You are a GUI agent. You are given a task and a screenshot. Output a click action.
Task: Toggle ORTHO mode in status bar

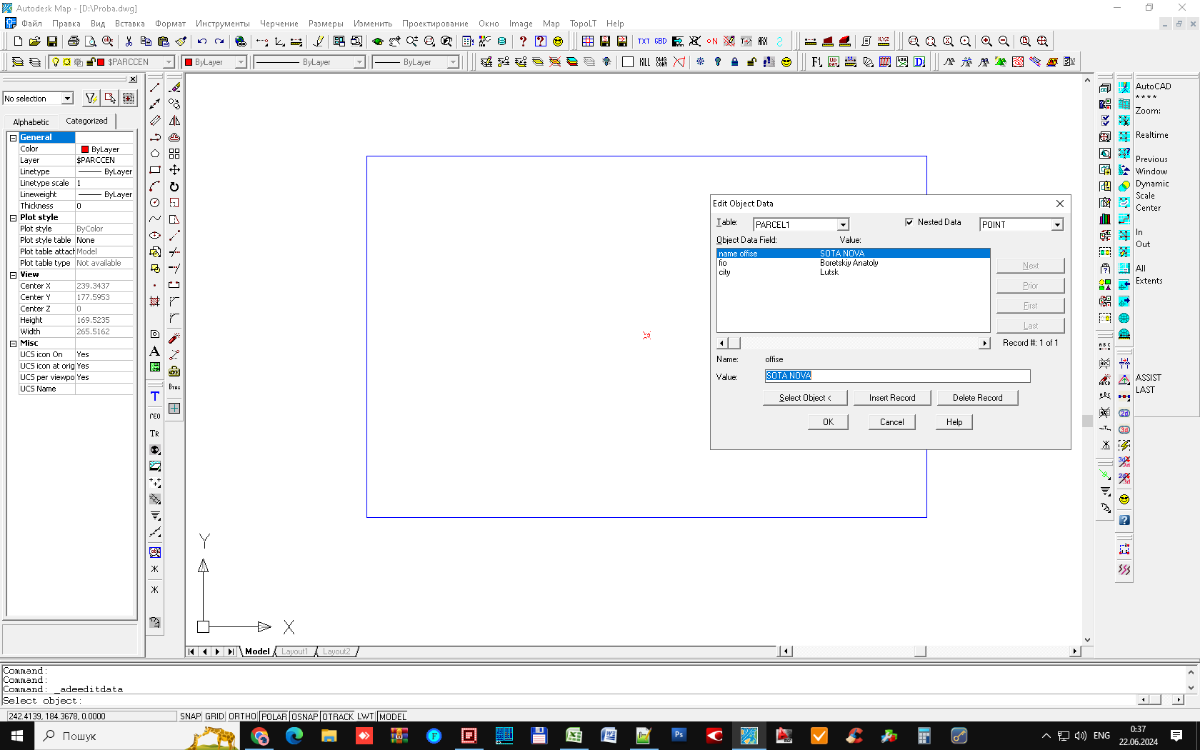point(242,717)
